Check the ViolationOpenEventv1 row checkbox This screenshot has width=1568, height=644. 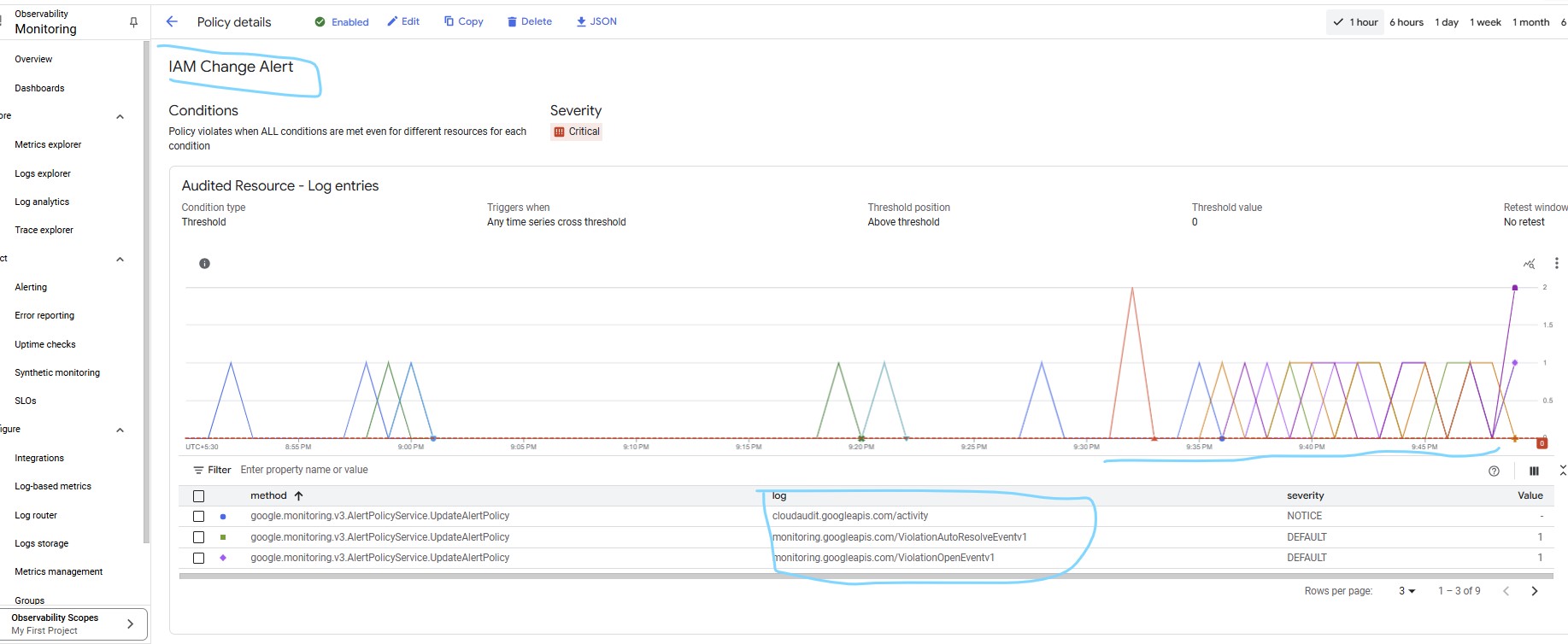click(199, 558)
